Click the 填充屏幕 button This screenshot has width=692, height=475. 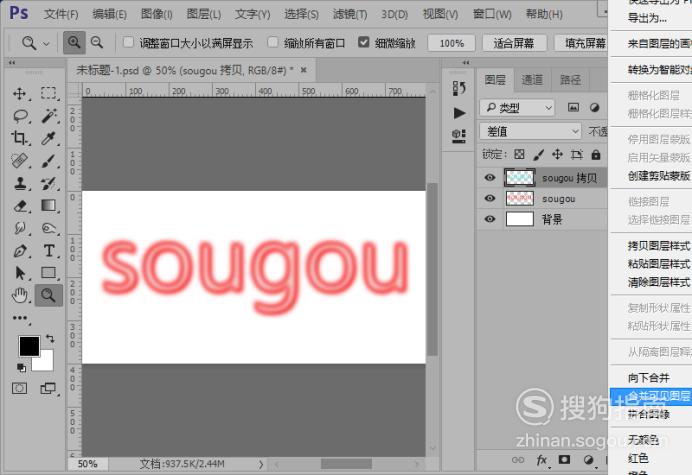pyautogui.click(x=582, y=43)
